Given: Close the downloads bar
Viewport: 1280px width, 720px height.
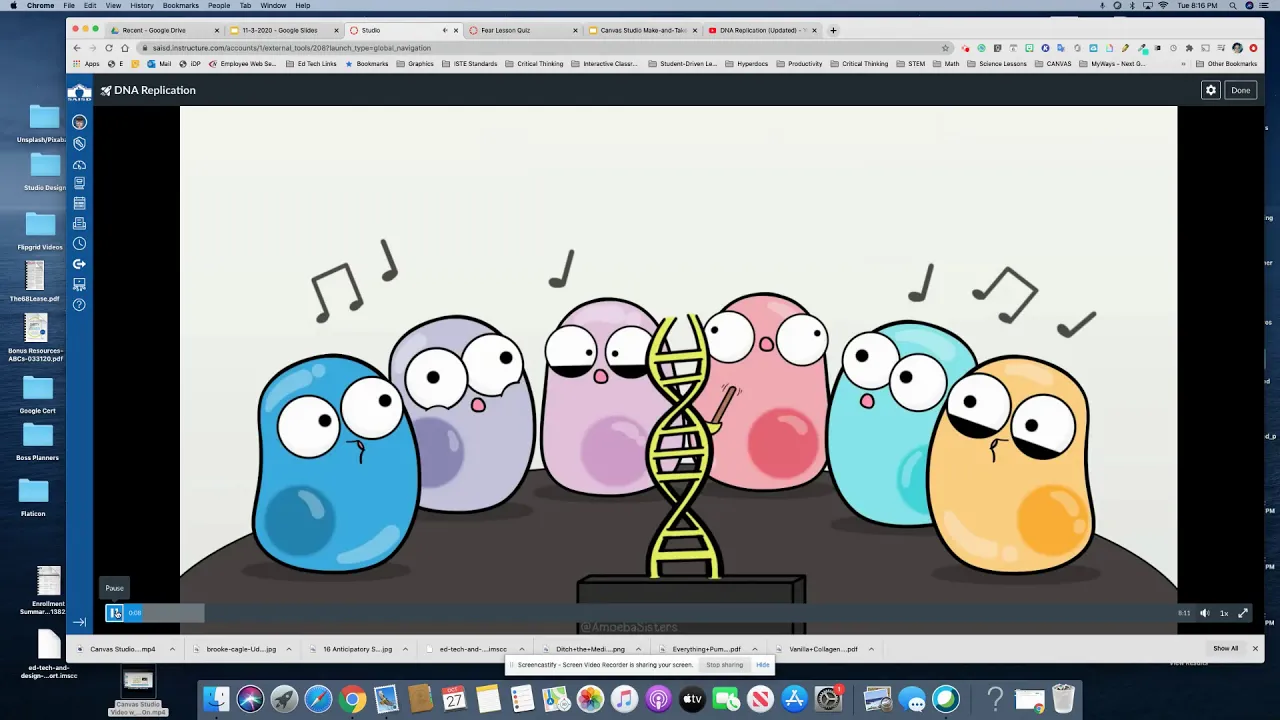Looking at the screenshot, I should [1255, 648].
